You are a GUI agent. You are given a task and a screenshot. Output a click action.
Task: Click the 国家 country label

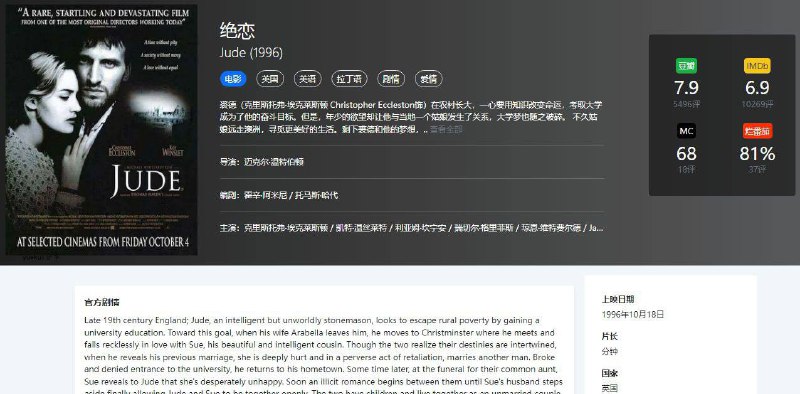point(610,374)
